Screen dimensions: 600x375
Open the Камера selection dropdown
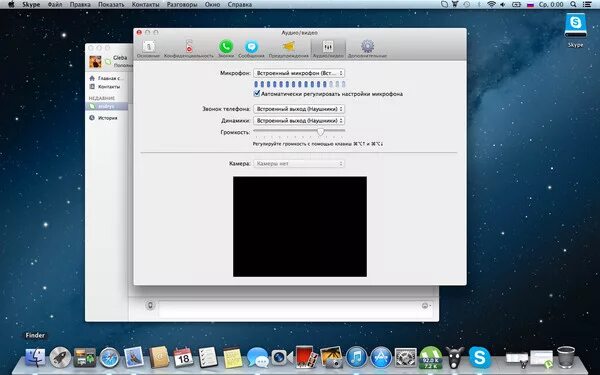299,163
